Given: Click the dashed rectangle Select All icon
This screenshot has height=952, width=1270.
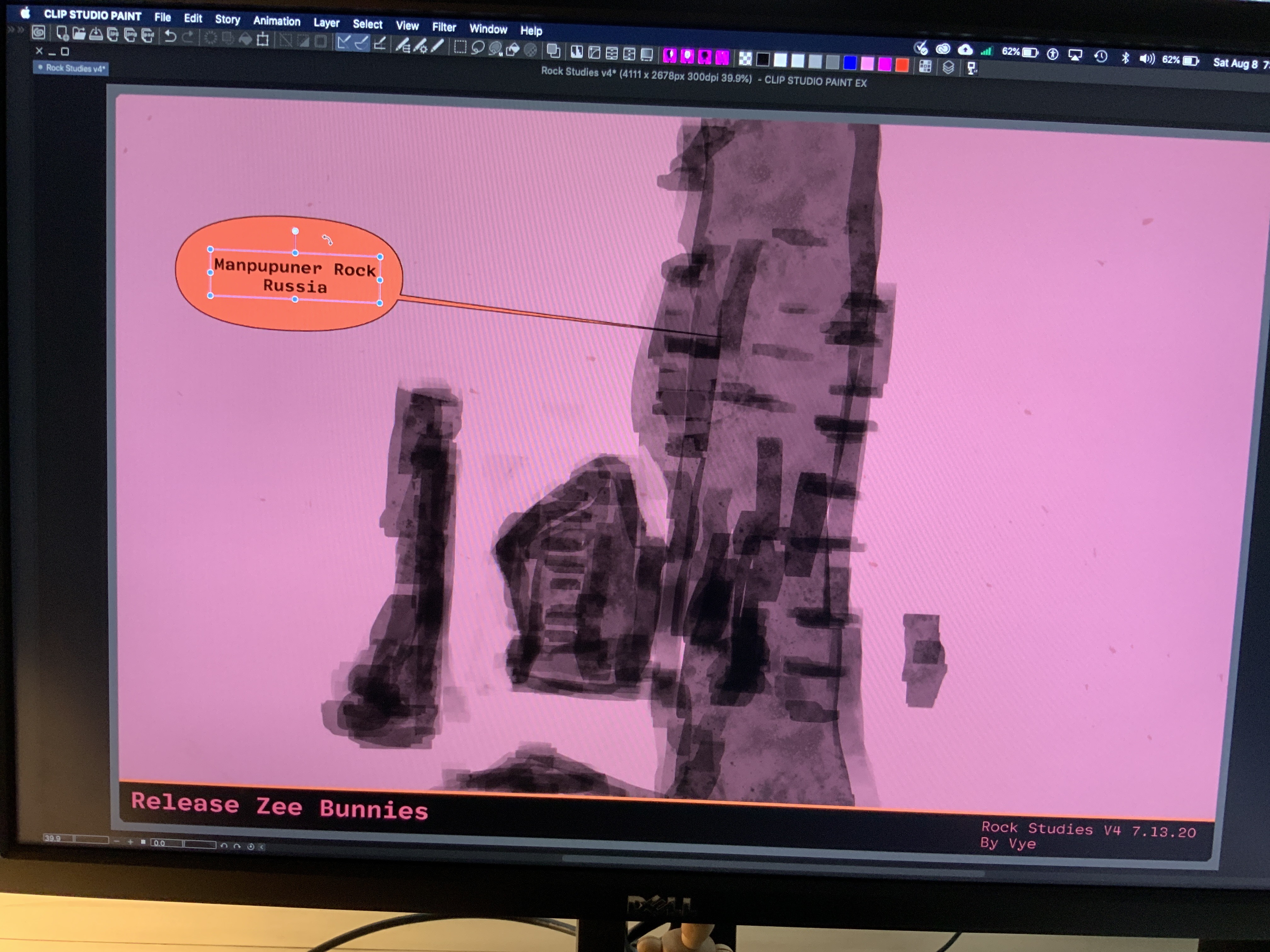Looking at the screenshot, I should point(460,47).
